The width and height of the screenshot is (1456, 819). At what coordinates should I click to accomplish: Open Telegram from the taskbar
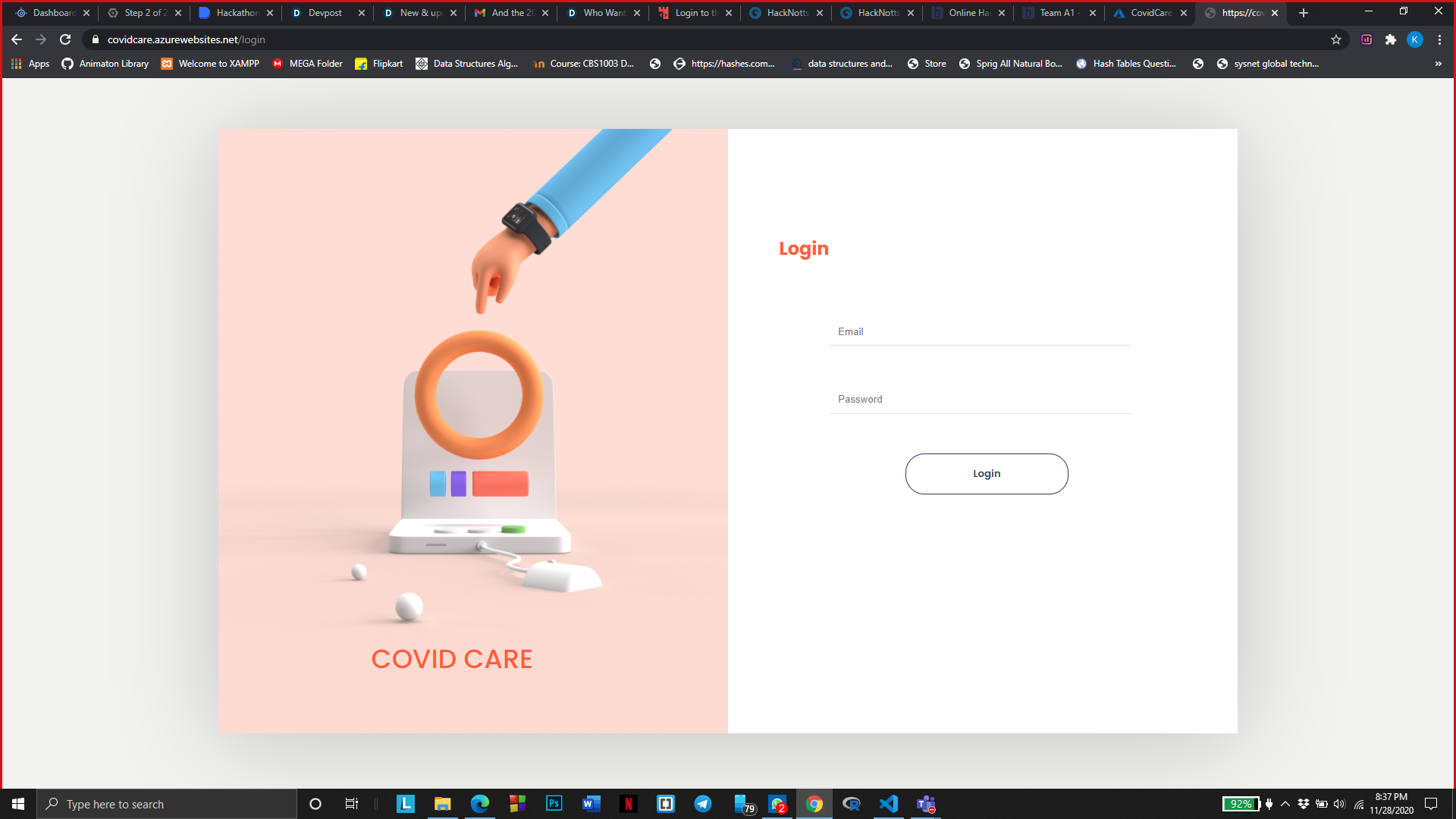tap(703, 804)
